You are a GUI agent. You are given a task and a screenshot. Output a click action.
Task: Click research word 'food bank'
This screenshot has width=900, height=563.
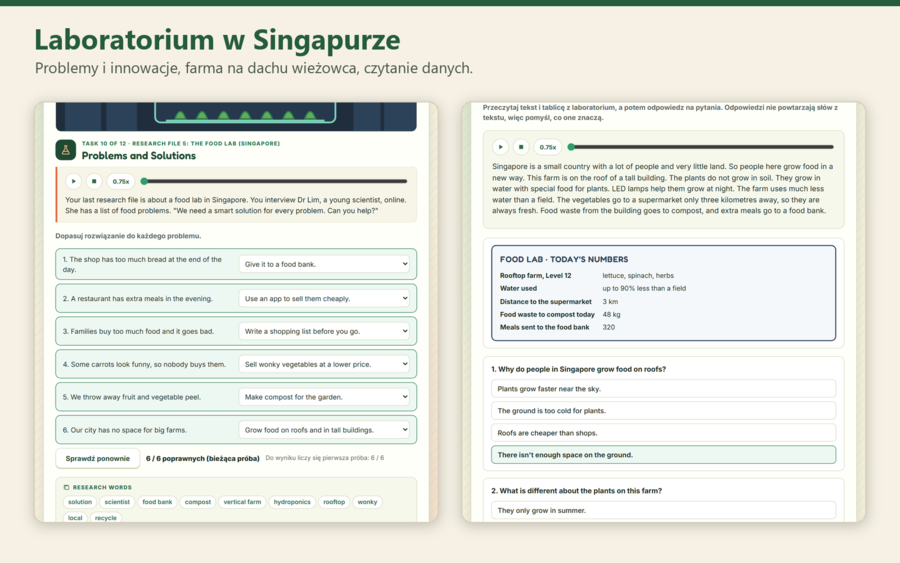pyautogui.click(x=157, y=502)
